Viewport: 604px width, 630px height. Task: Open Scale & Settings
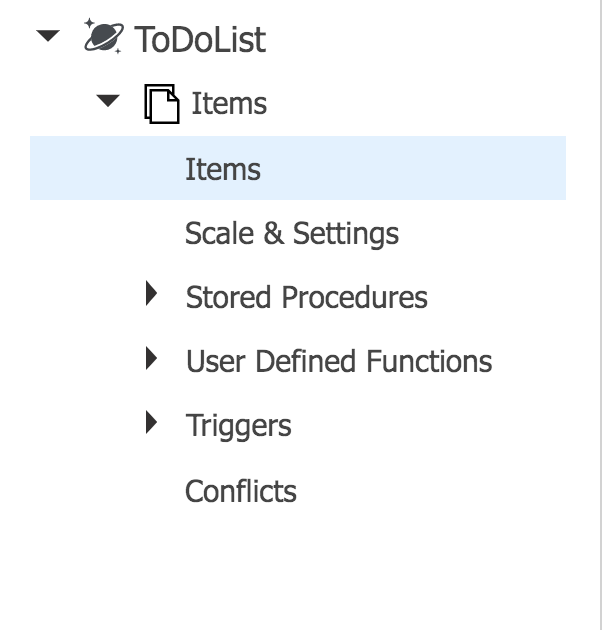click(x=291, y=233)
